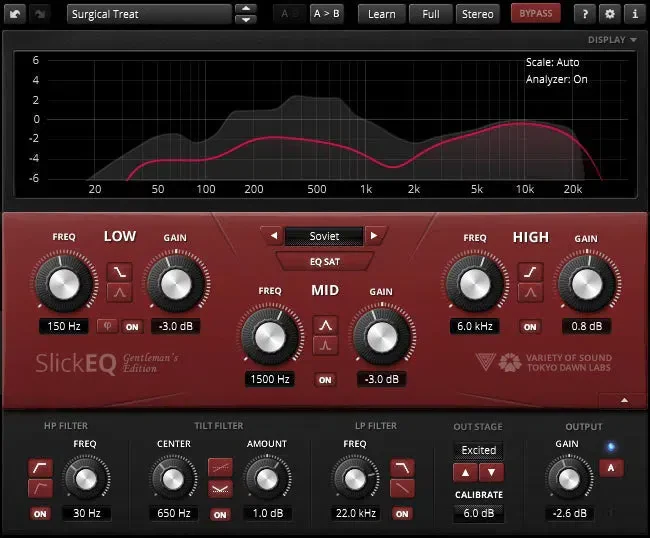The height and width of the screenshot is (538, 650).
Task: Click the A > B copy button
Action: (x=327, y=14)
